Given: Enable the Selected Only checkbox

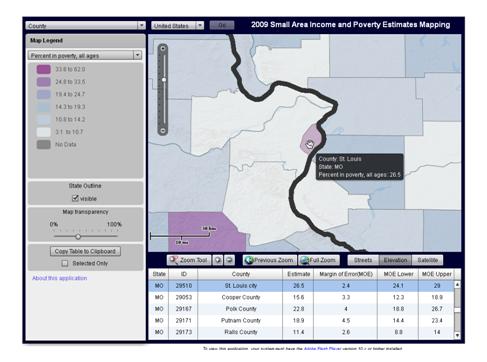Looking at the screenshot, I should pyautogui.click(x=65, y=263).
